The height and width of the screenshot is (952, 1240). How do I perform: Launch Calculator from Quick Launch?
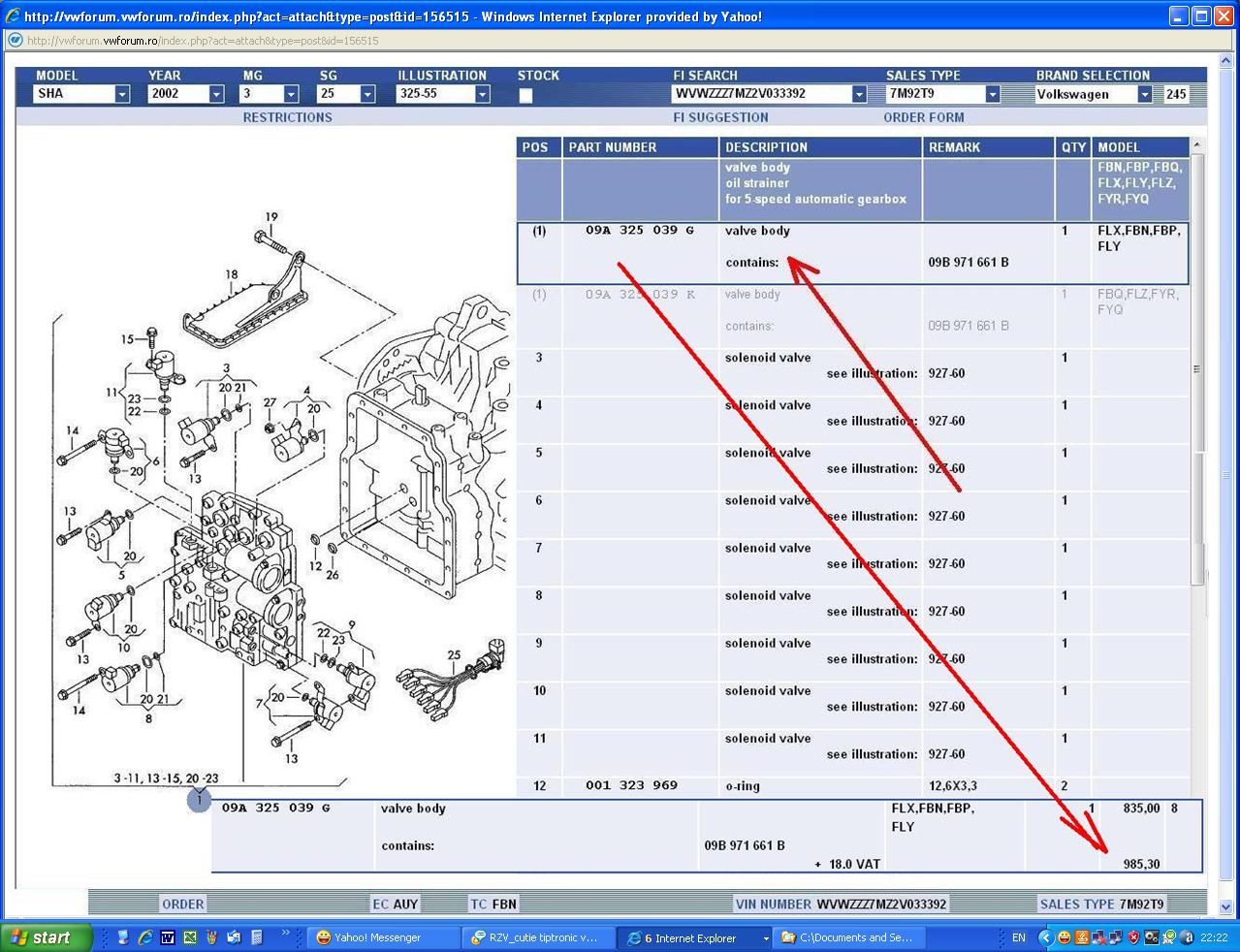click(257, 937)
